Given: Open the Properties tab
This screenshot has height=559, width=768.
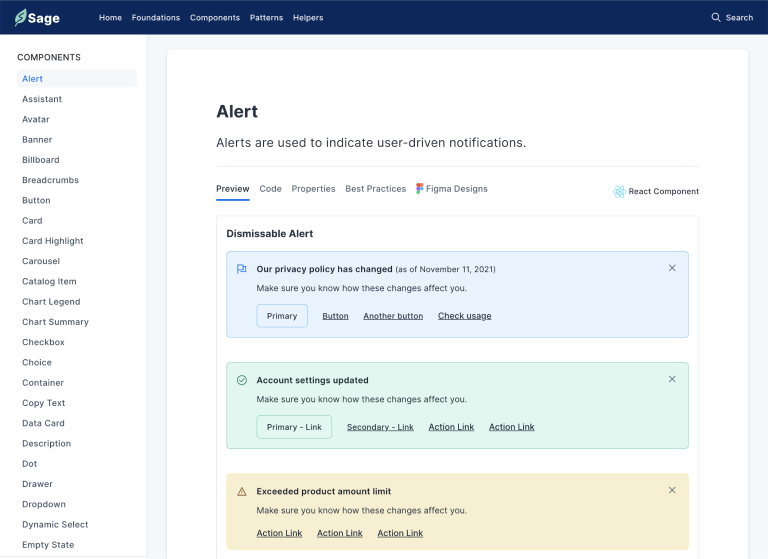Looking at the screenshot, I should (313, 188).
